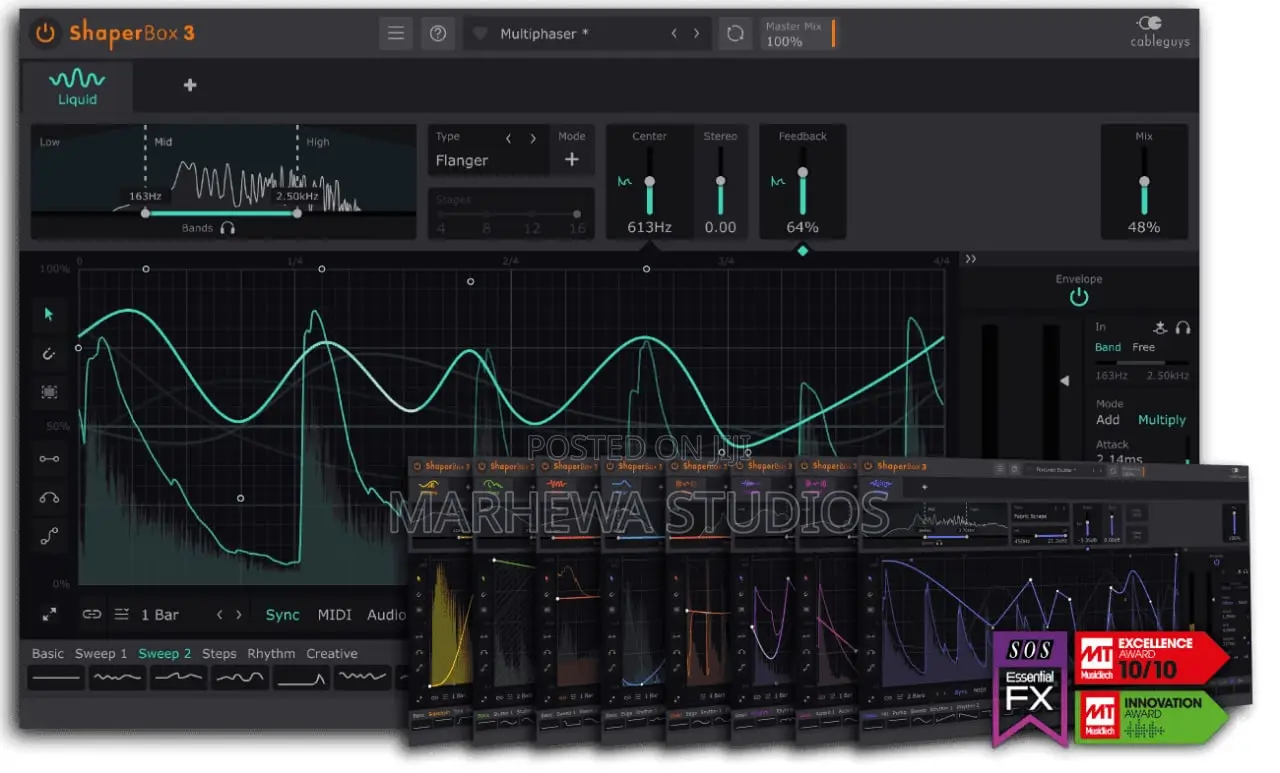Select Free envelope input range
1280x773 pixels.
click(1143, 347)
